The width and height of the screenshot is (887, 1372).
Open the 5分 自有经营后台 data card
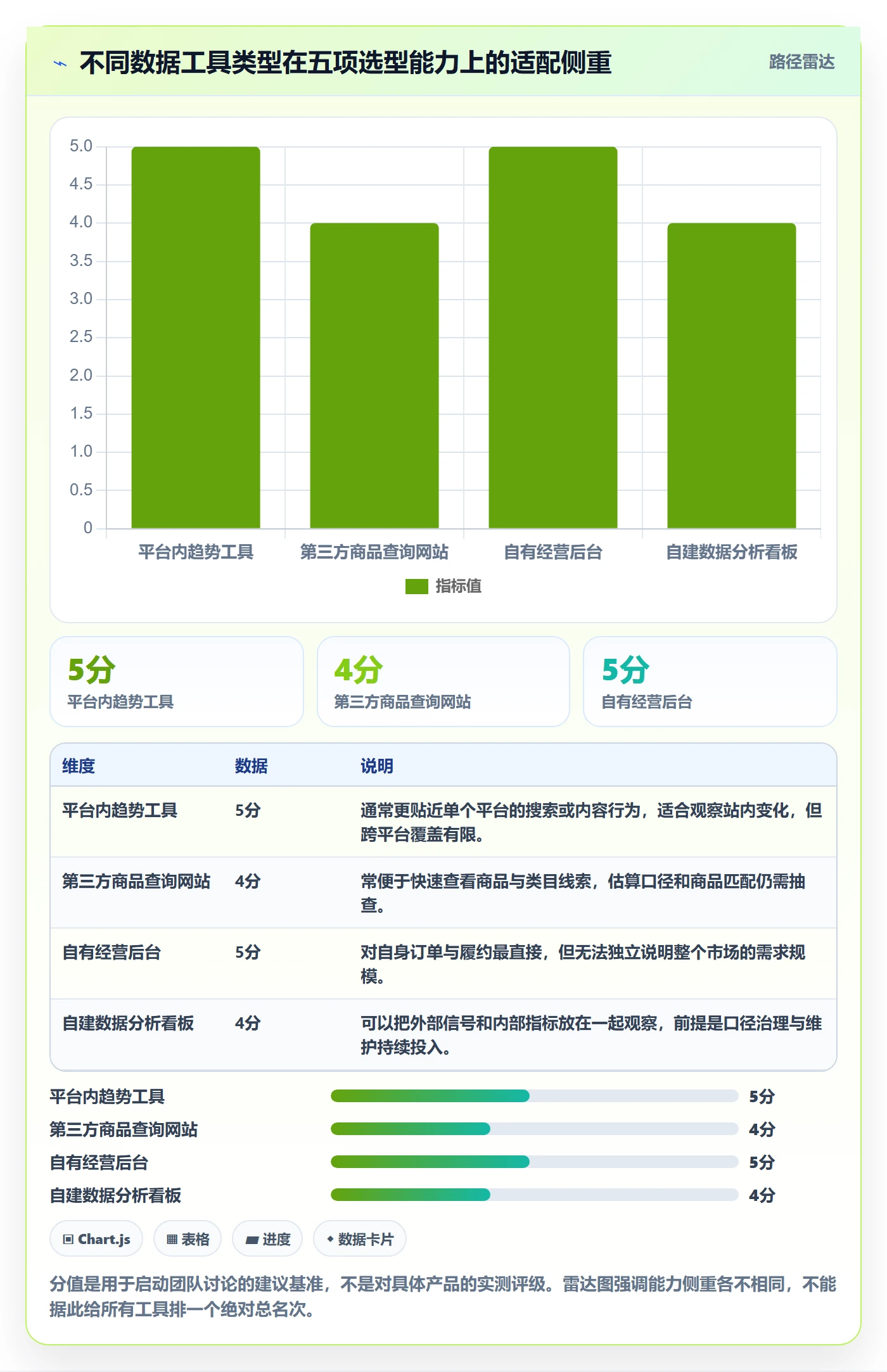[710, 681]
